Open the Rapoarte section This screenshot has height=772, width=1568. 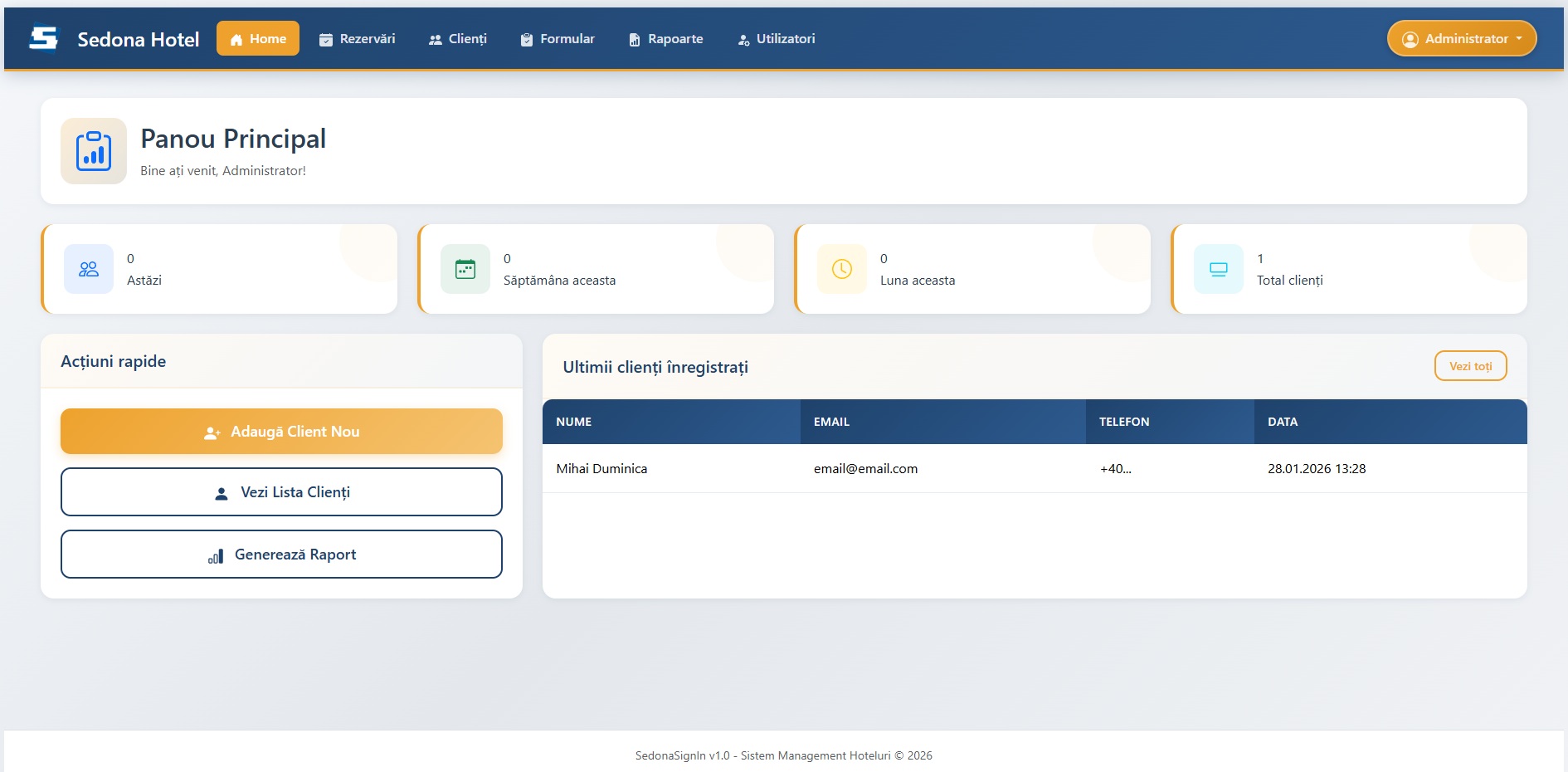(x=665, y=39)
